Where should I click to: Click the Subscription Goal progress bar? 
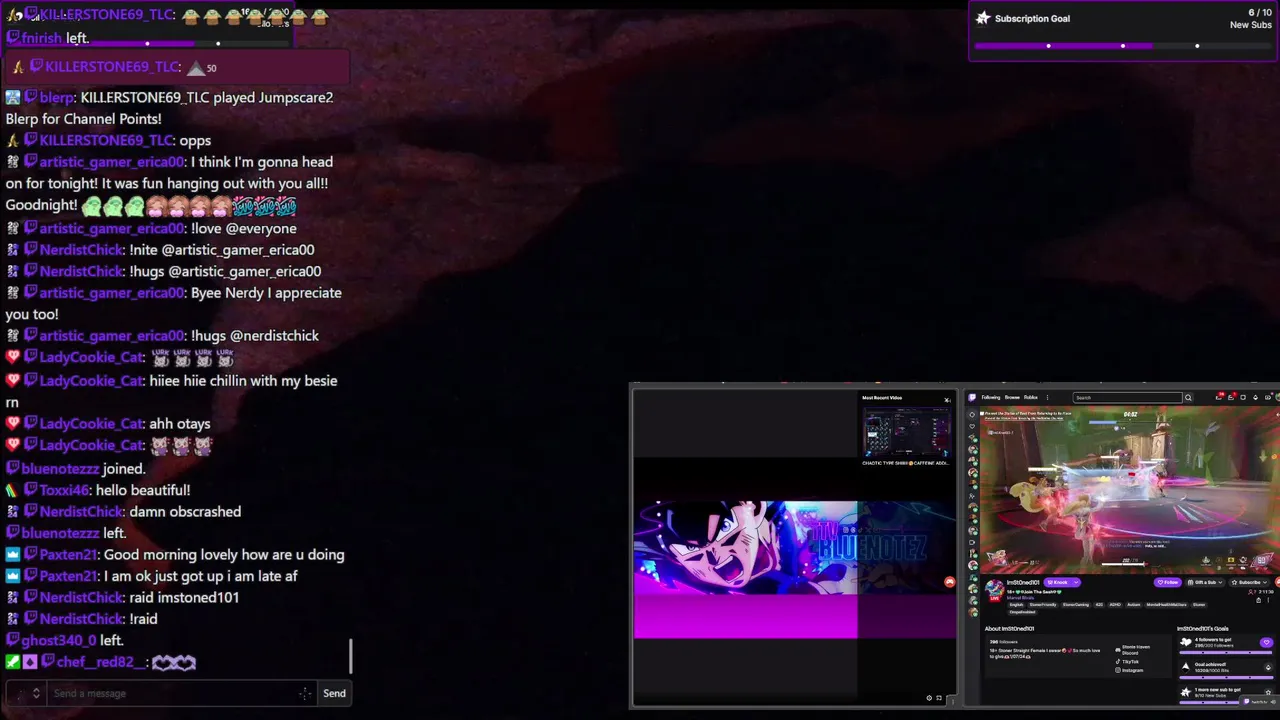point(1123,46)
